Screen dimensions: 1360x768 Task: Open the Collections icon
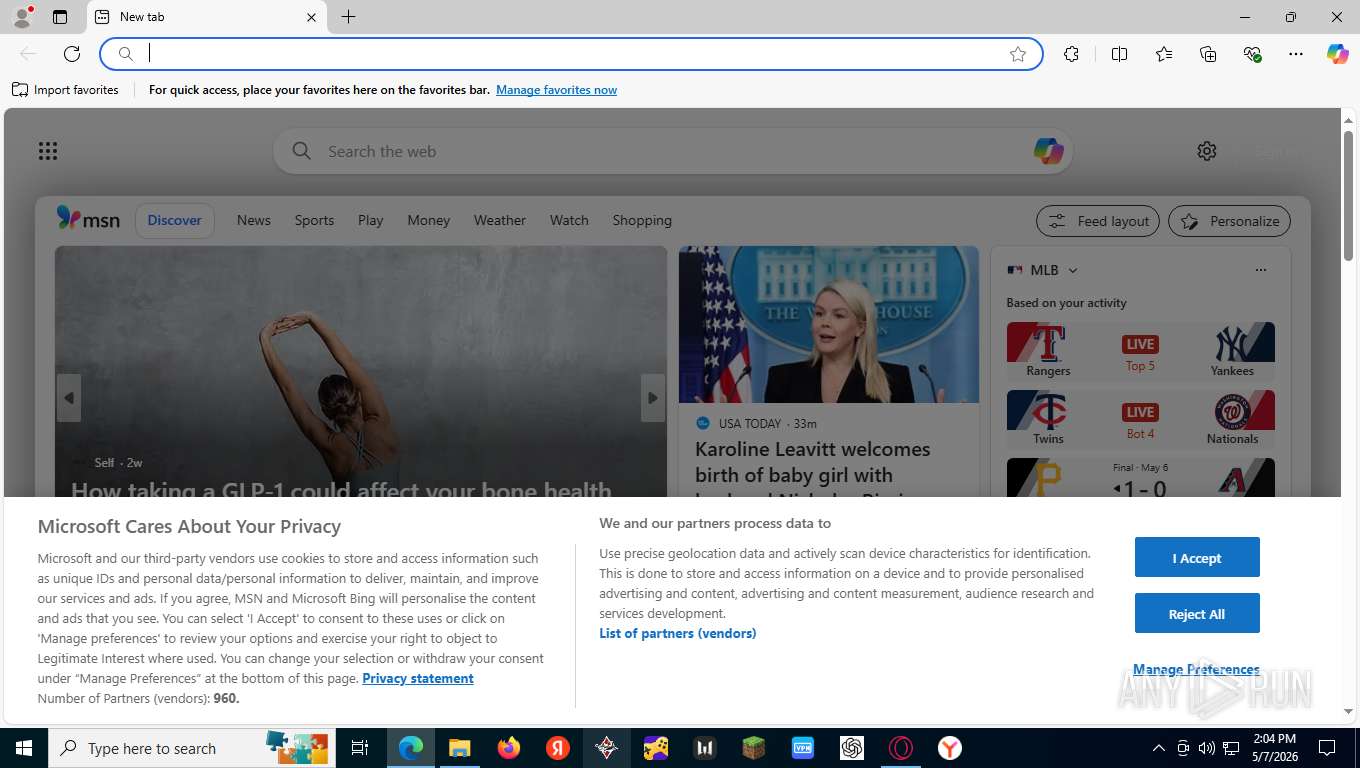tap(1208, 54)
